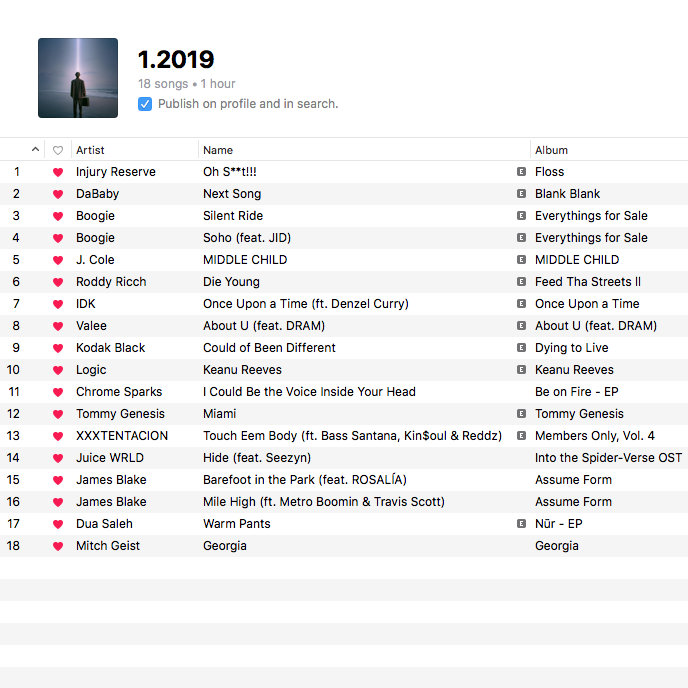Toggle the love heart for Roddy Ricch
The width and height of the screenshot is (688, 688).
point(57,282)
